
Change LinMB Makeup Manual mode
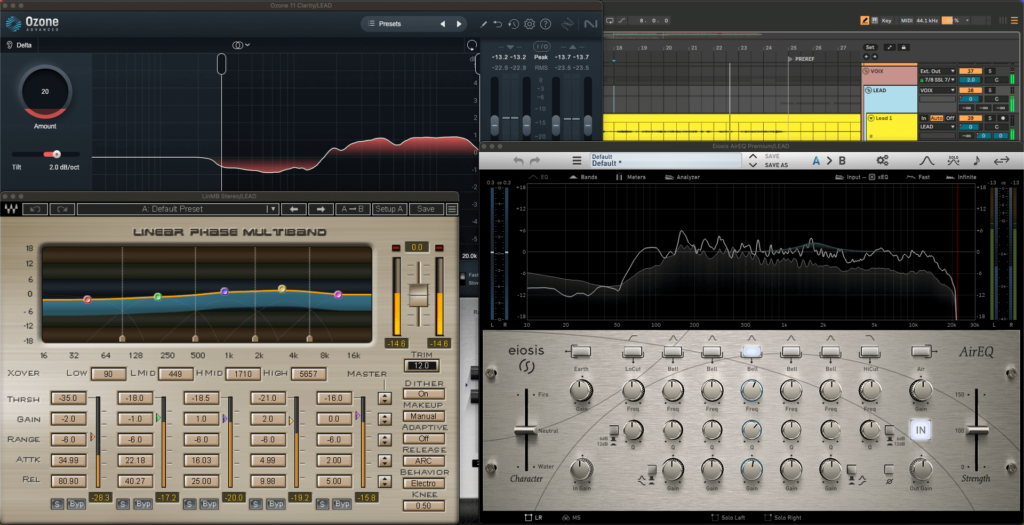tap(423, 416)
